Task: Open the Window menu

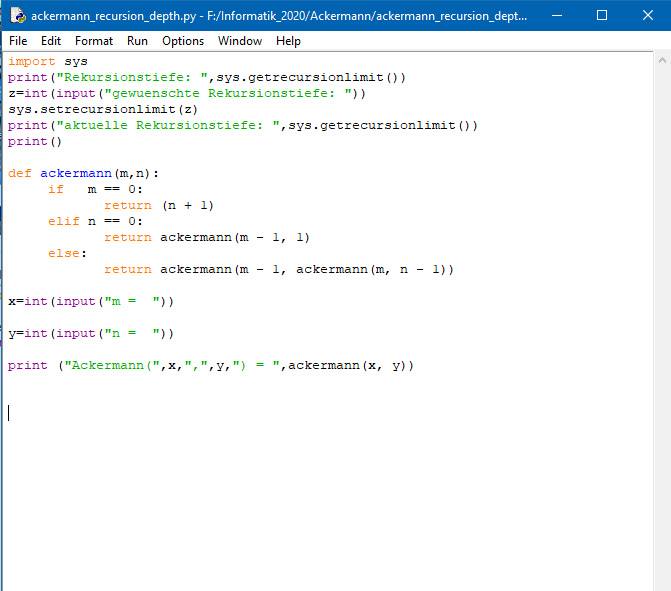Action: [240, 41]
